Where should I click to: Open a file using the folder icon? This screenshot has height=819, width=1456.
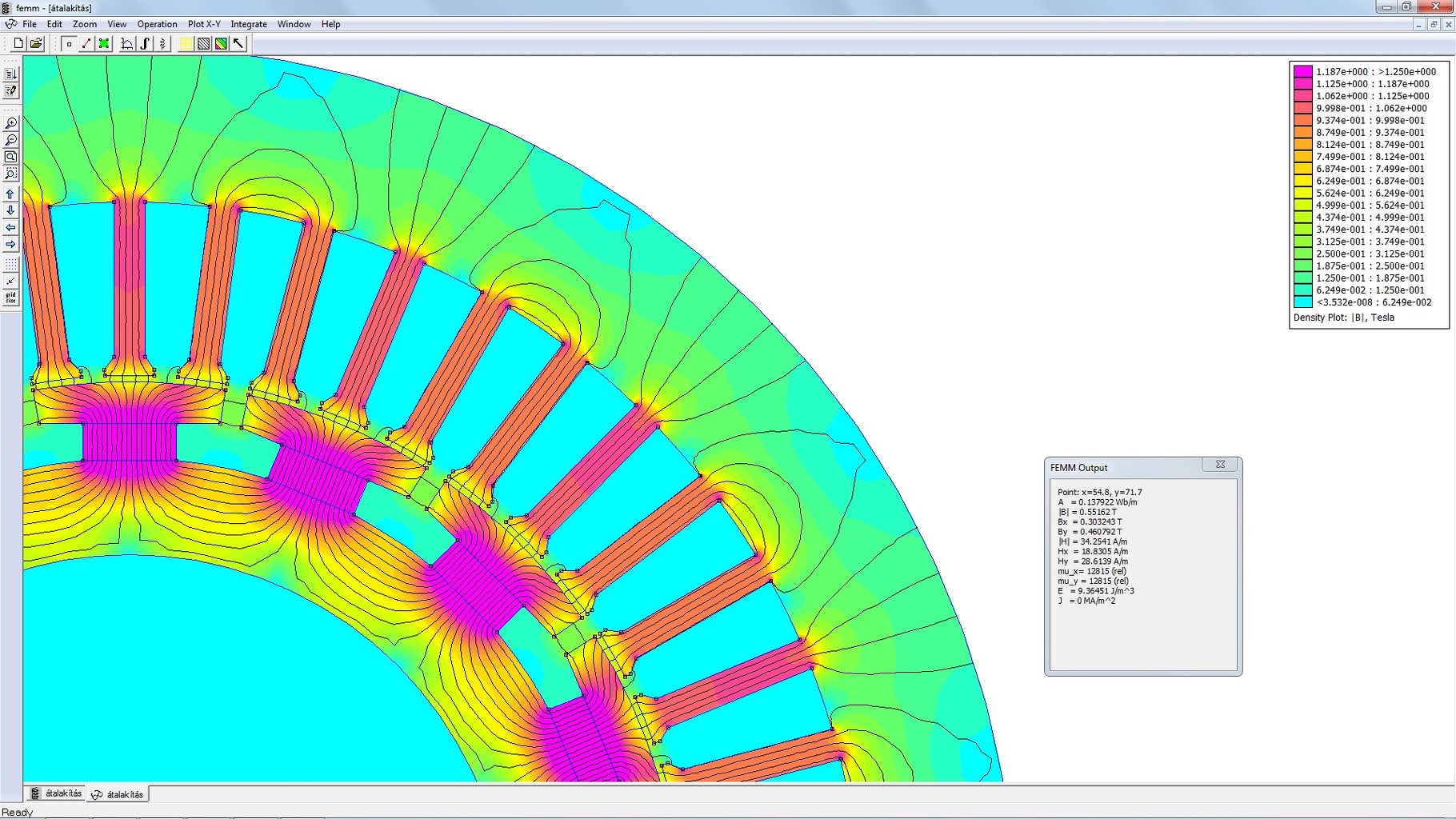pos(36,43)
